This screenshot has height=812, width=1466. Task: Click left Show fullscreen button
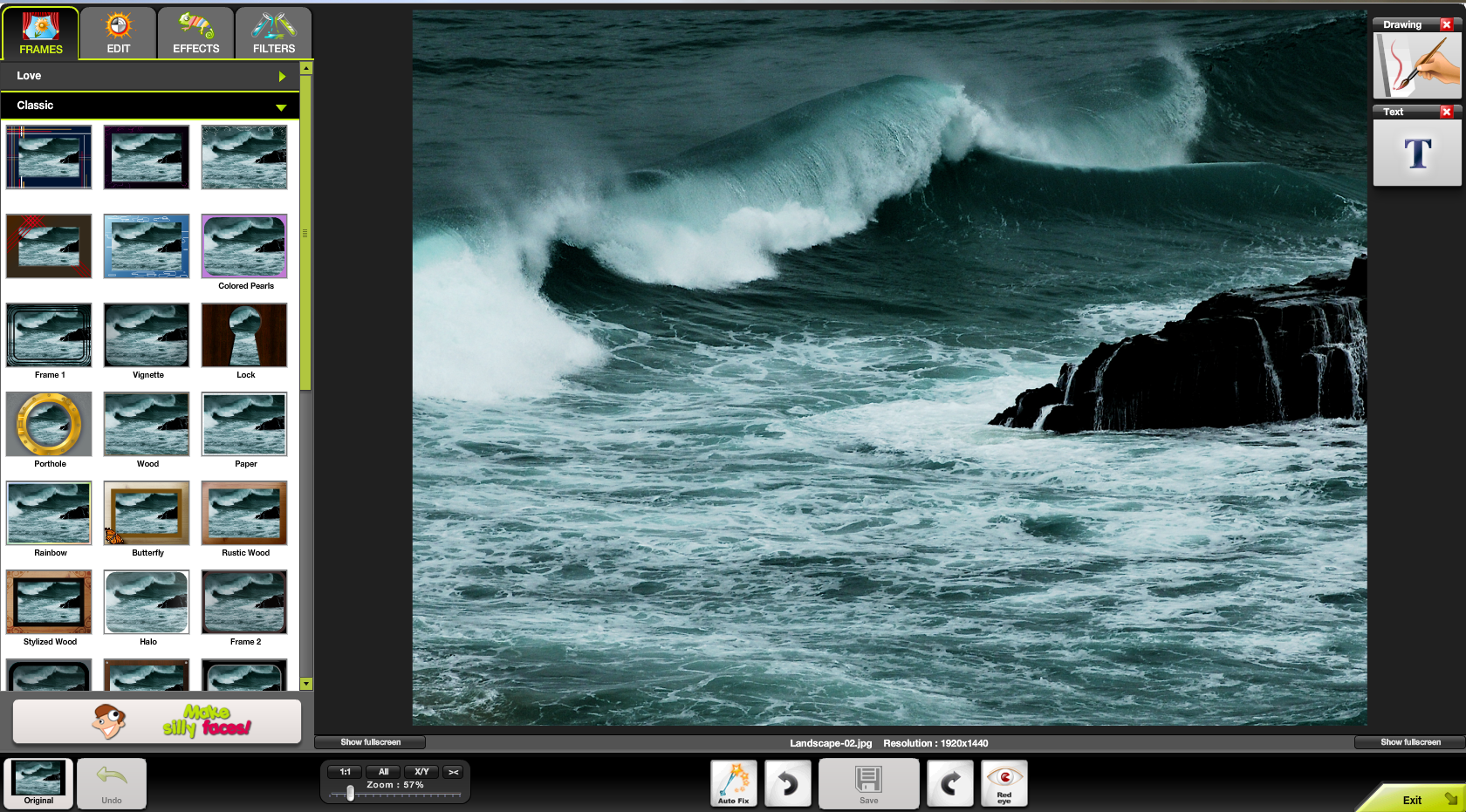pyautogui.click(x=370, y=742)
